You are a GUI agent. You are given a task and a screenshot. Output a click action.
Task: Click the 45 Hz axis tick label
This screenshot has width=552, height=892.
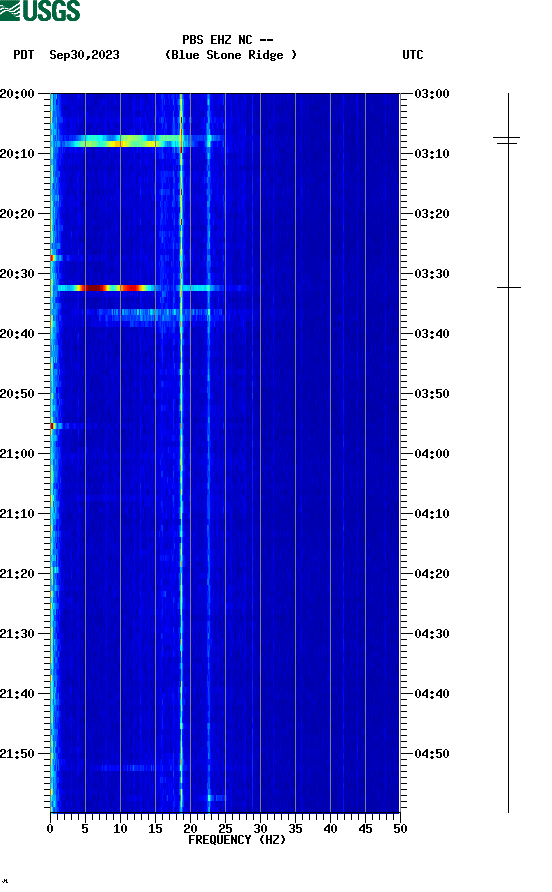365,828
